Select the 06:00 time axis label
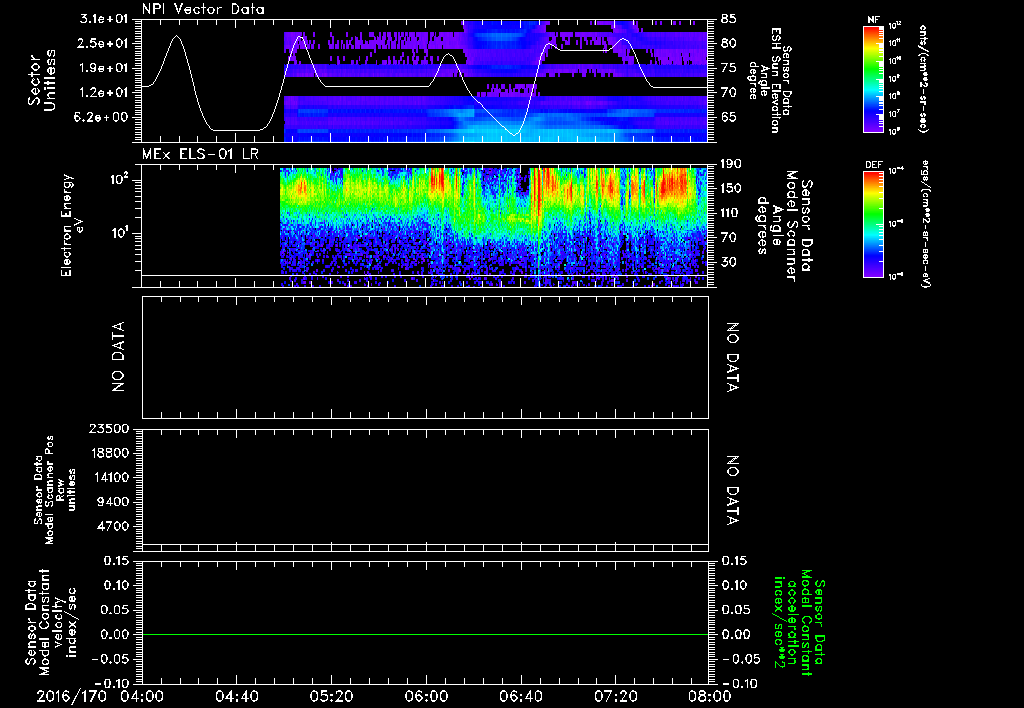The image size is (1024, 708). (x=426, y=696)
